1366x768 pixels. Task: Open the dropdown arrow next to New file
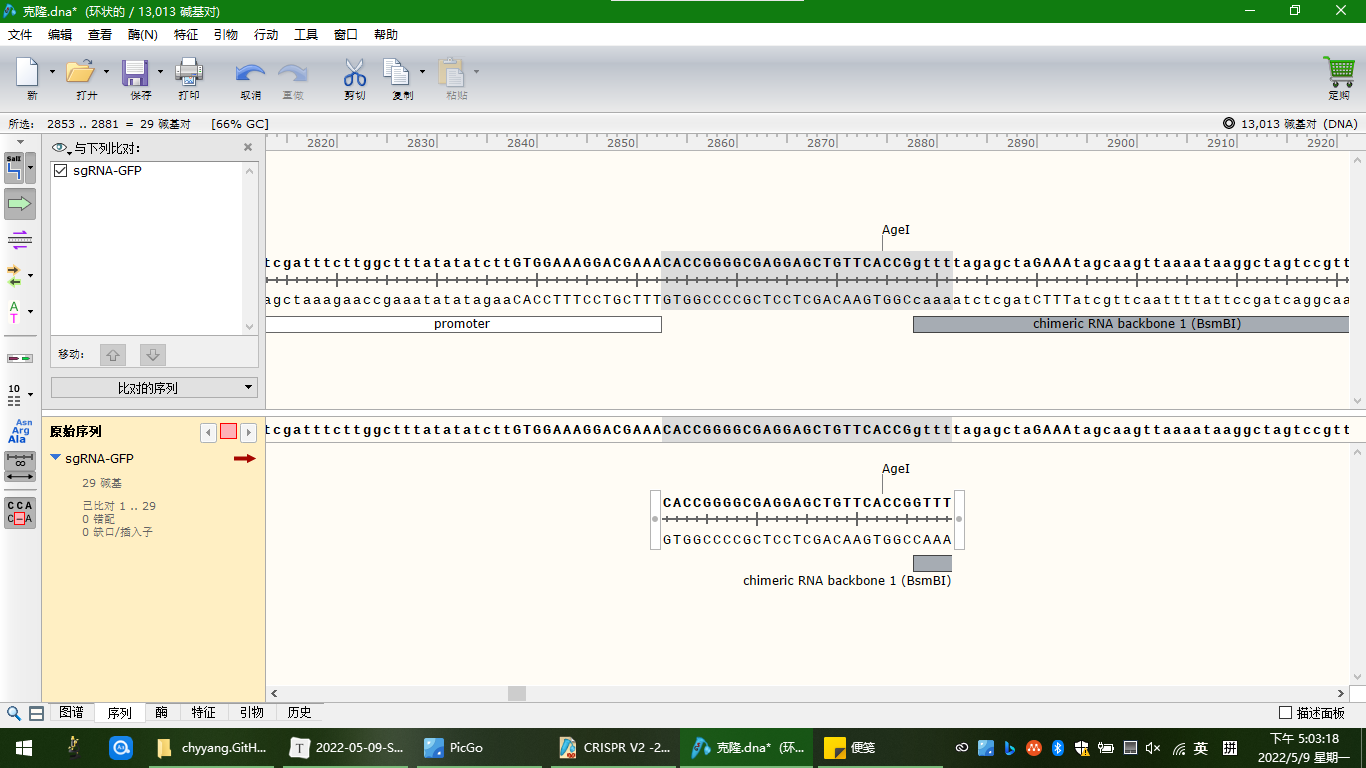(x=52, y=72)
